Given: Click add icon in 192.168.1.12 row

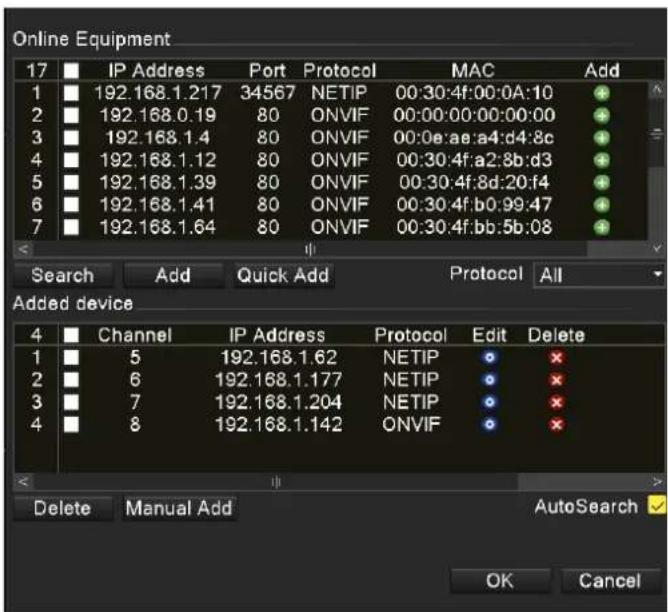Looking at the screenshot, I should coord(602,160).
